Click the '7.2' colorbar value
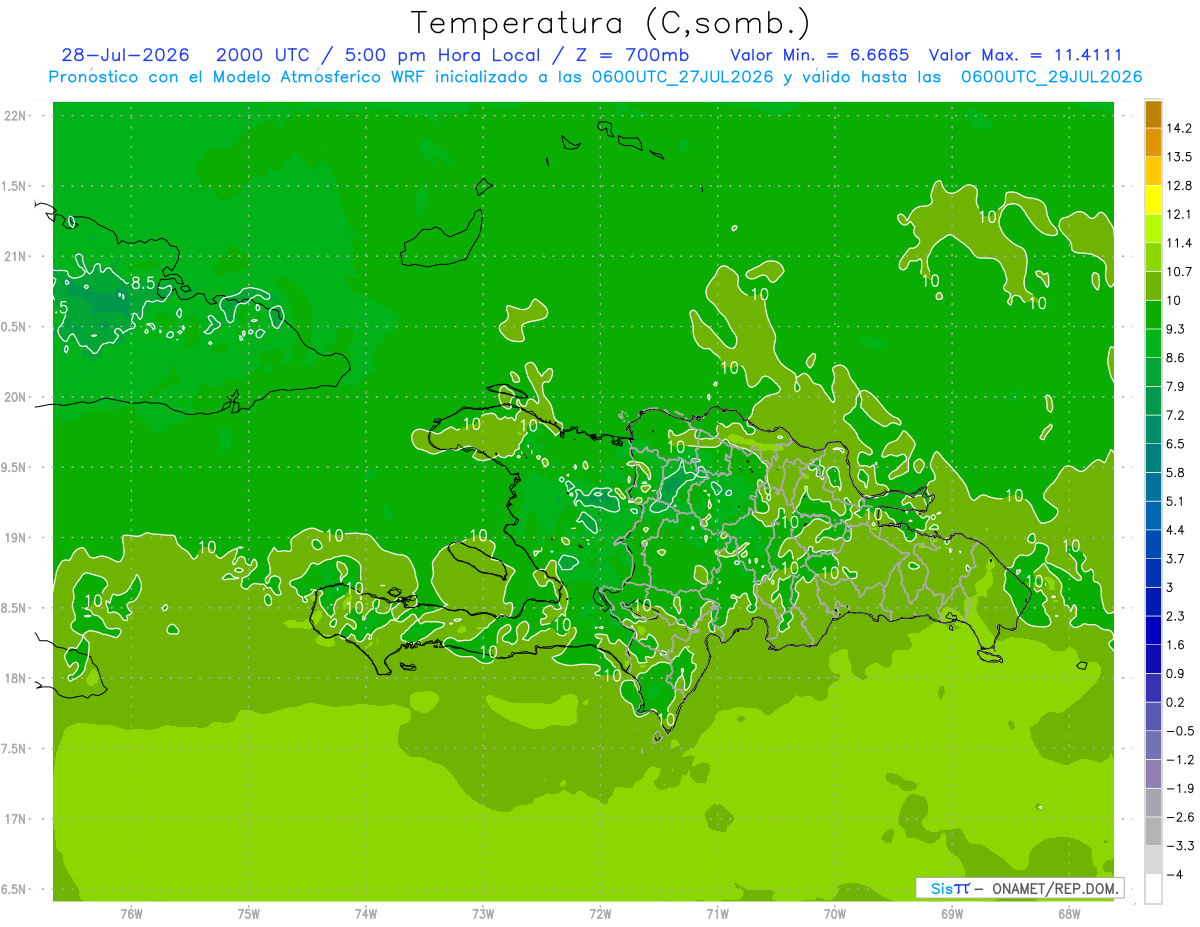The height and width of the screenshot is (927, 1200). (1175, 415)
